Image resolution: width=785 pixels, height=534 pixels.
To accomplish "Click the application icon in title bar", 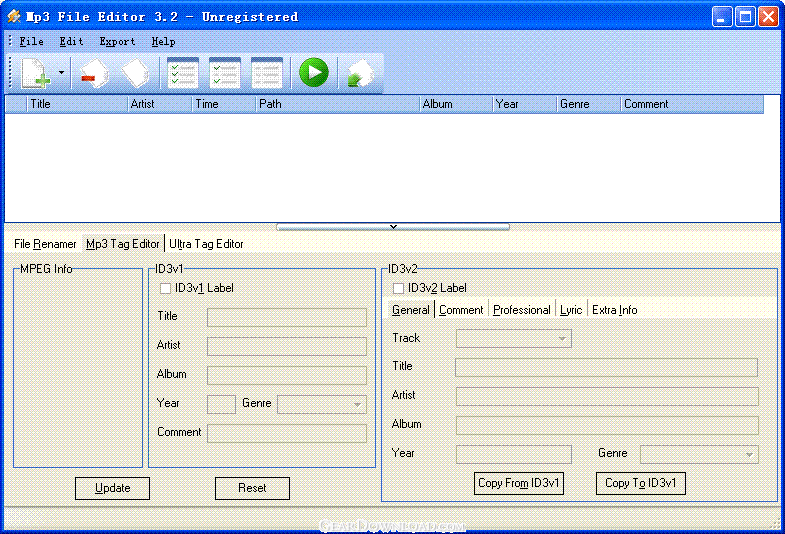I will [14, 17].
